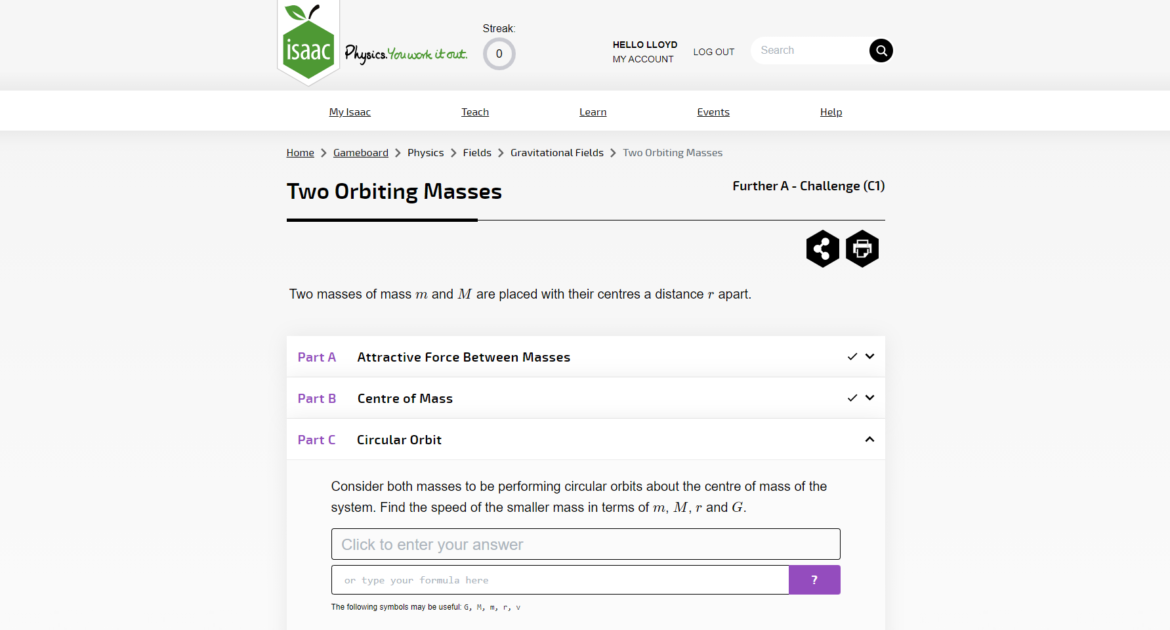This screenshot has width=1170, height=630.
Task: Open the My Isaac menu
Action: click(350, 112)
